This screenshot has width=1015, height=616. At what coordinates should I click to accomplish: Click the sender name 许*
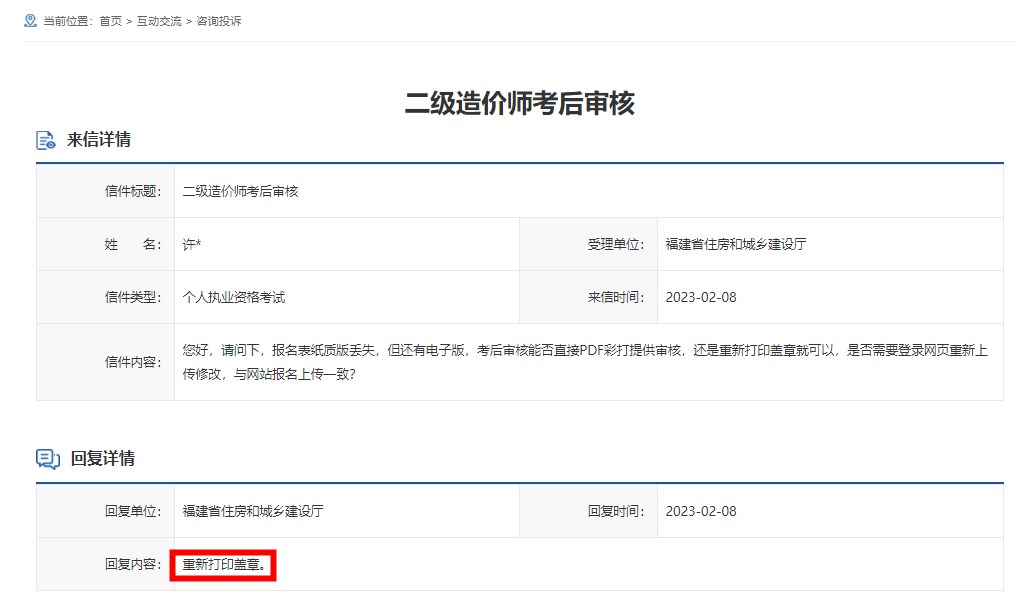(192, 244)
